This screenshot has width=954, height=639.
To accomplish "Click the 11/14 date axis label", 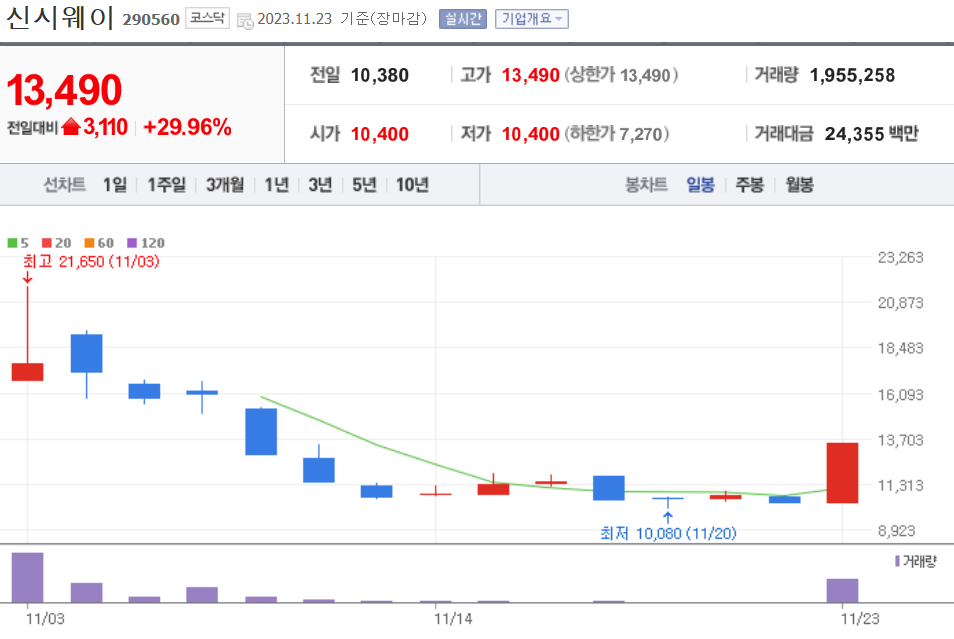I will 453,619.
